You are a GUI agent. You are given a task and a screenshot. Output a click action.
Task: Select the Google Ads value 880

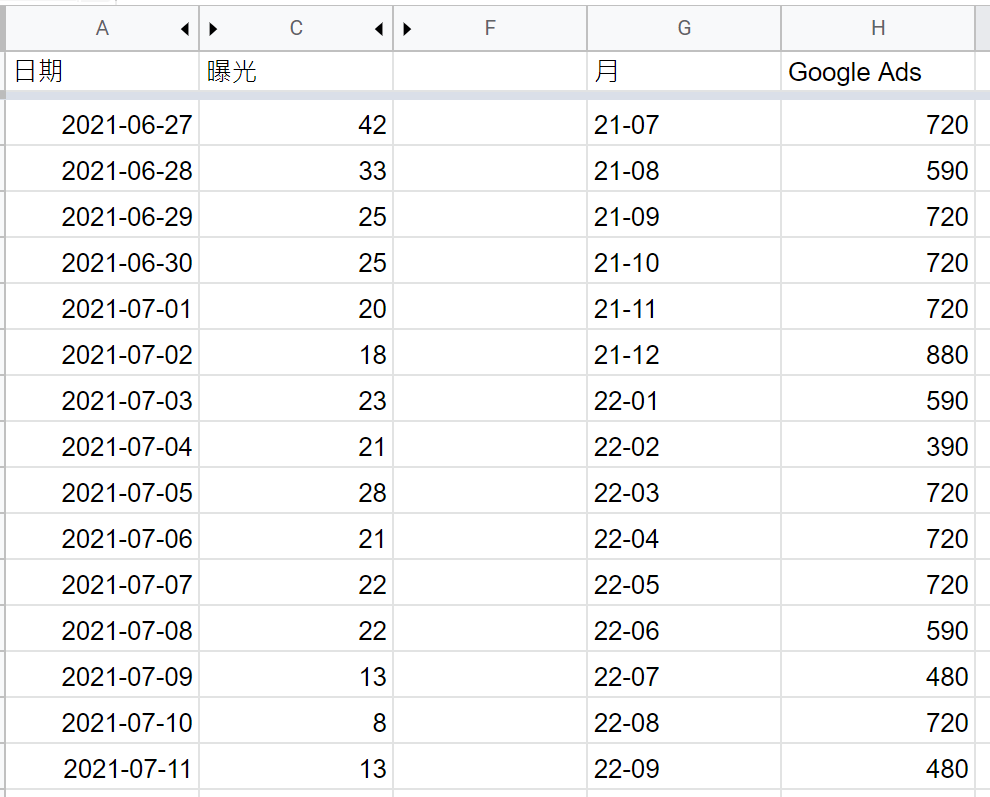[877, 355]
